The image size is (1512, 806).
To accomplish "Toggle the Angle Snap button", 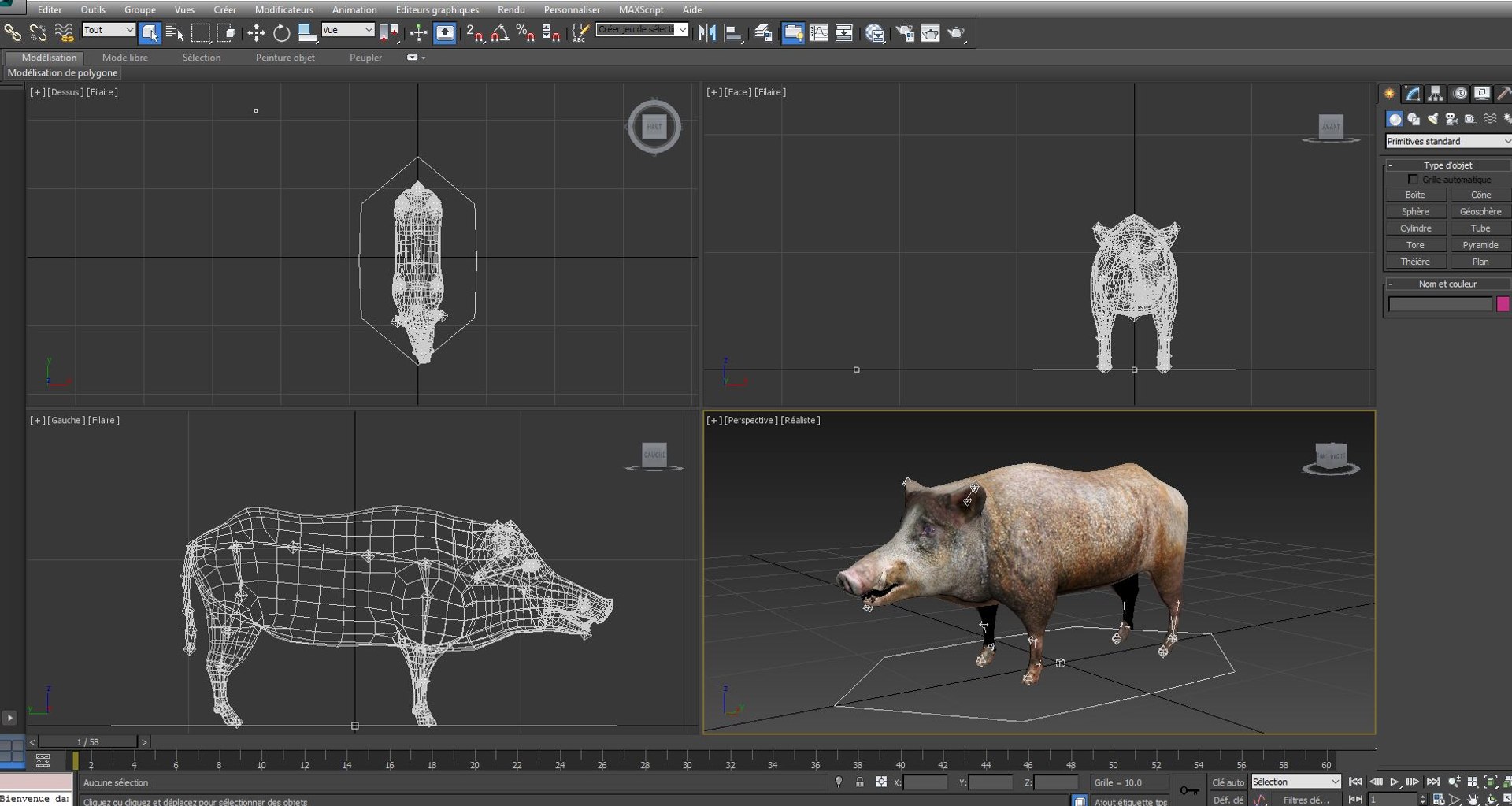I will (499, 32).
